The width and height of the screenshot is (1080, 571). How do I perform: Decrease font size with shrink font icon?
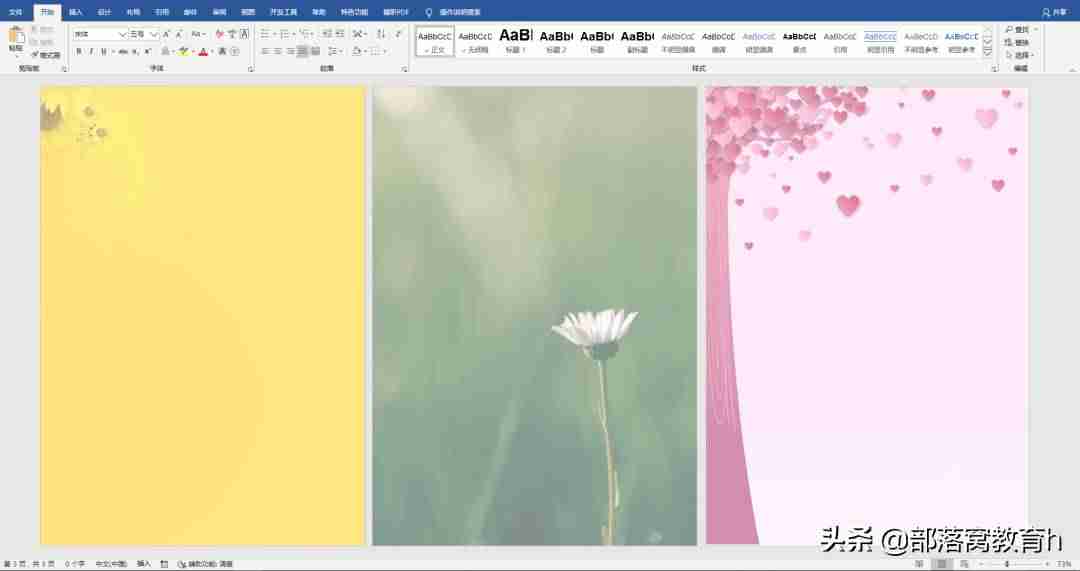(x=179, y=34)
